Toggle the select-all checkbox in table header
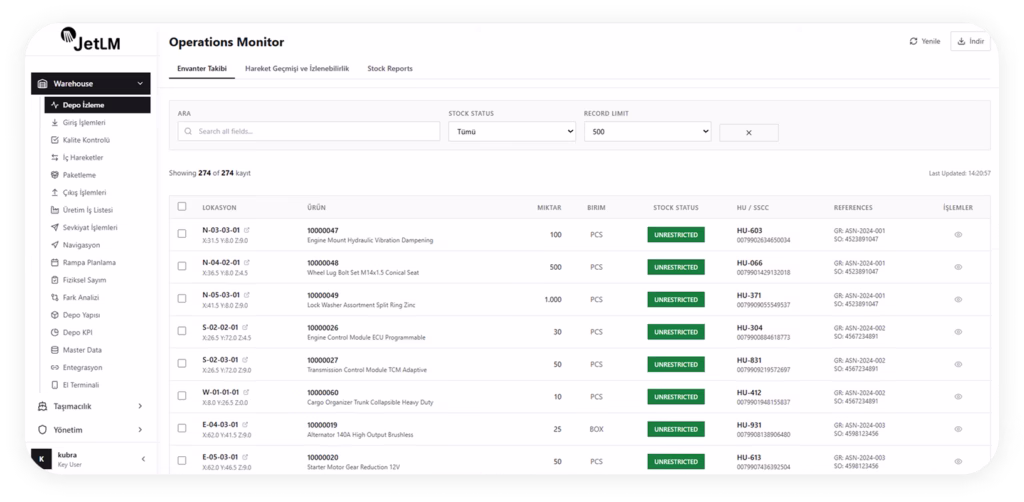 181,207
